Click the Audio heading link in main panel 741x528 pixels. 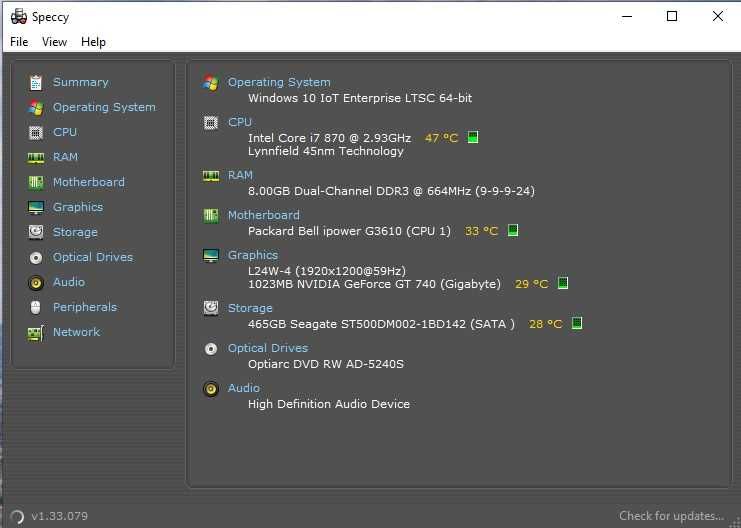point(244,388)
